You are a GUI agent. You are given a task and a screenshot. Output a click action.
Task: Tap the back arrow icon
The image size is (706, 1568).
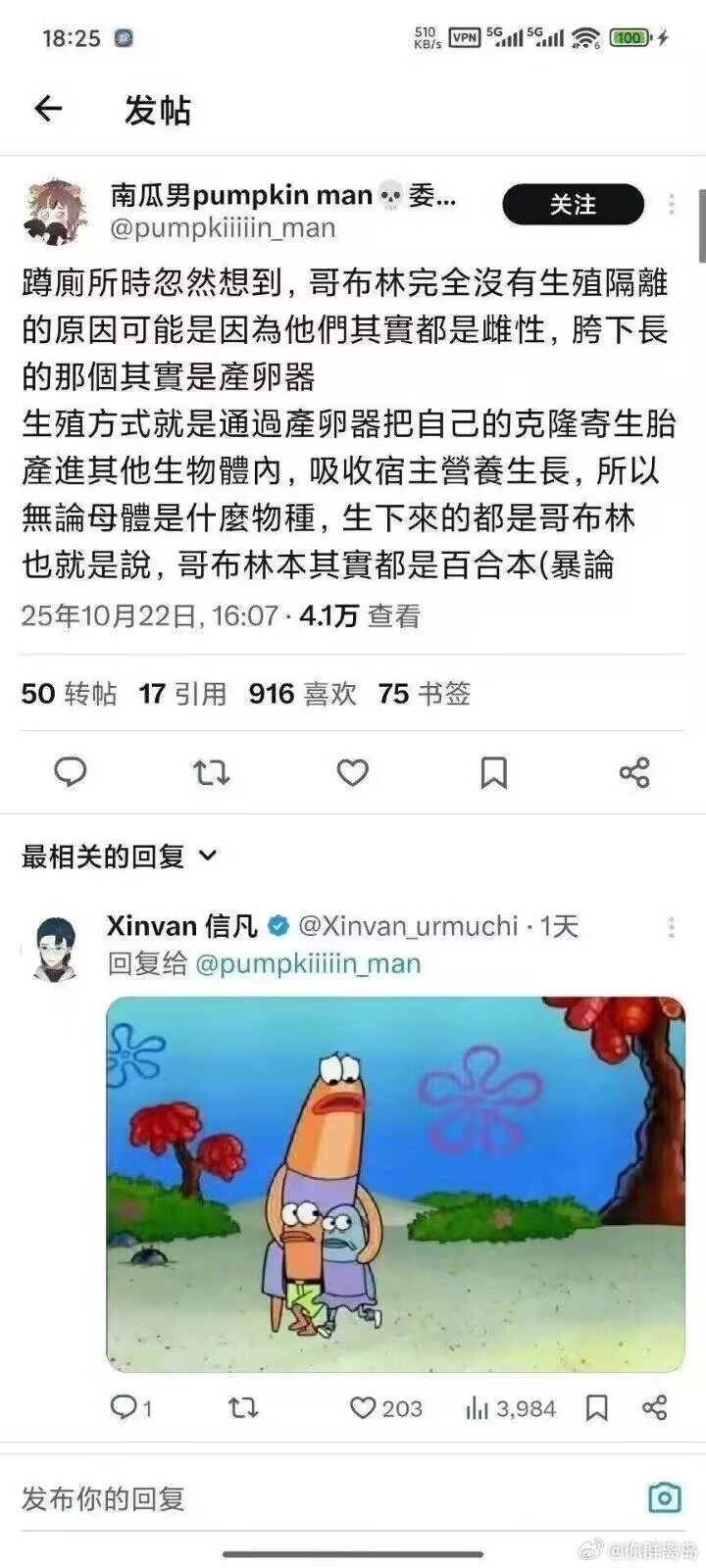coord(48,109)
